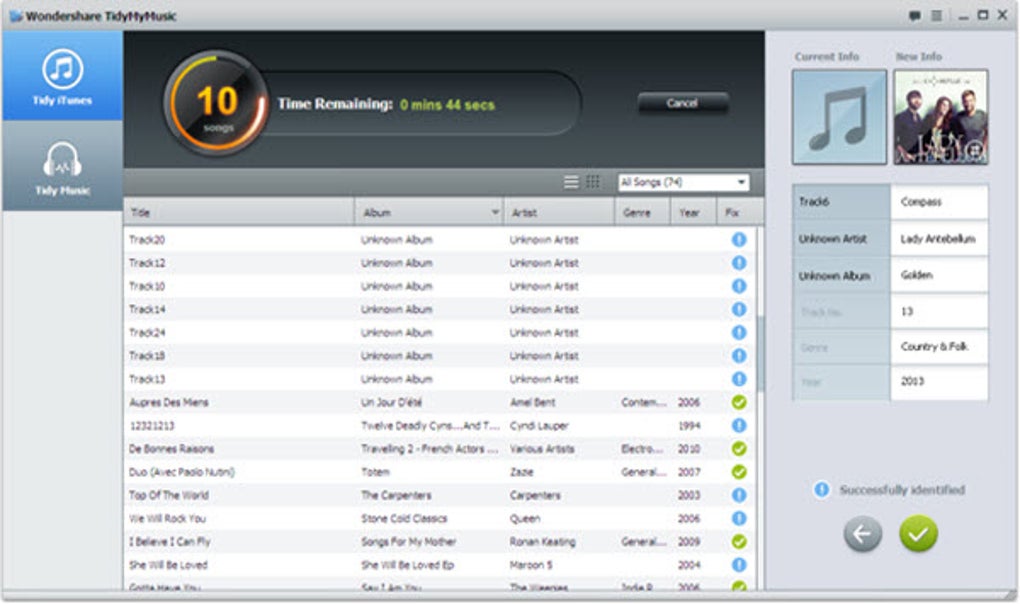The height and width of the screenshot is (604, 1020).
Task: Edit the new genre field Country & Folk
Action: 939,347
